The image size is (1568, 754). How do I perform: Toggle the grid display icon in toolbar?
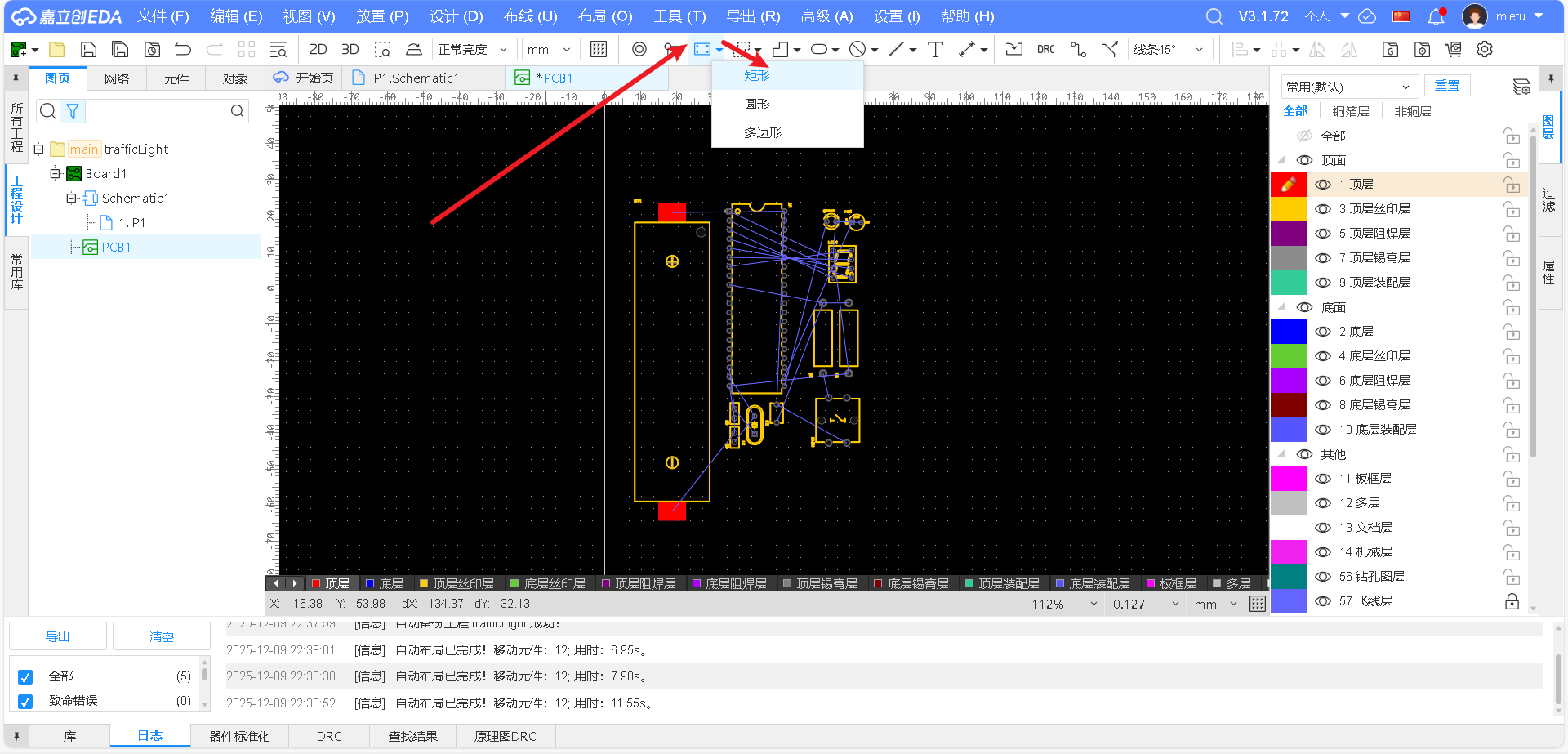599,50
